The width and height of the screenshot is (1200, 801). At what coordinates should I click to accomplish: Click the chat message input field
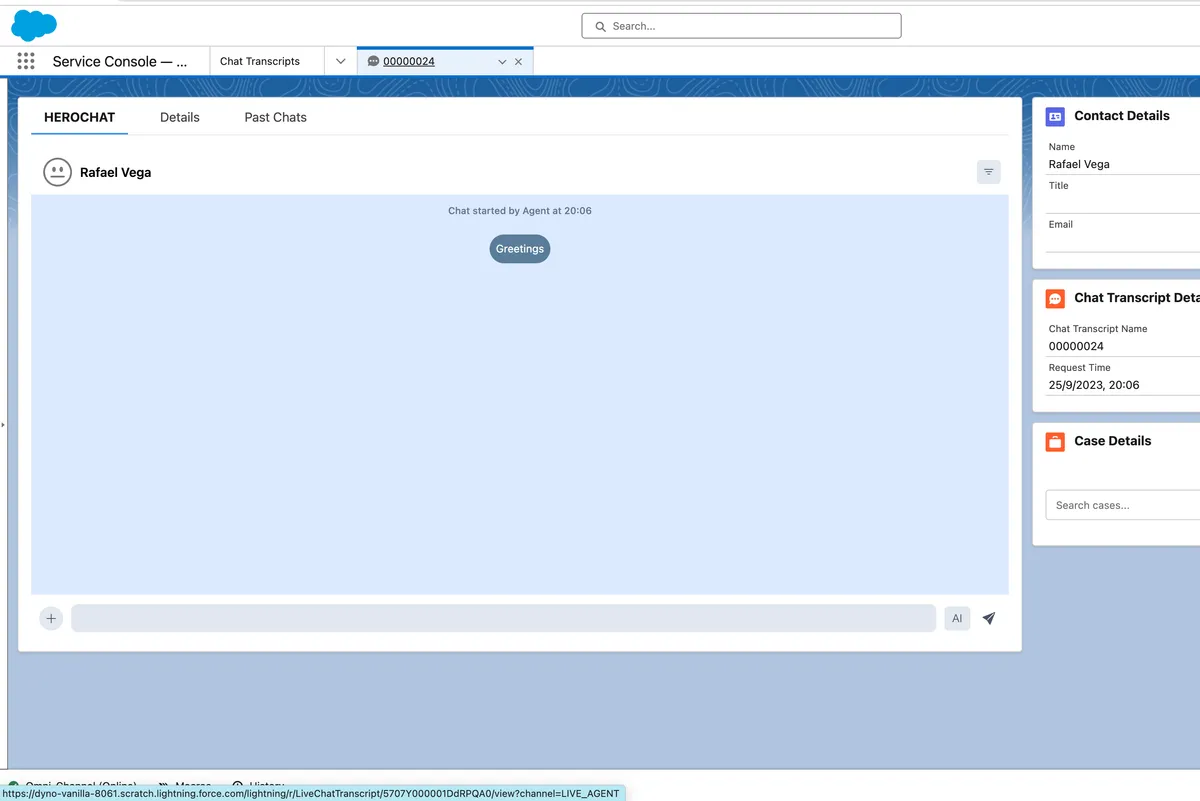point(503,618)
